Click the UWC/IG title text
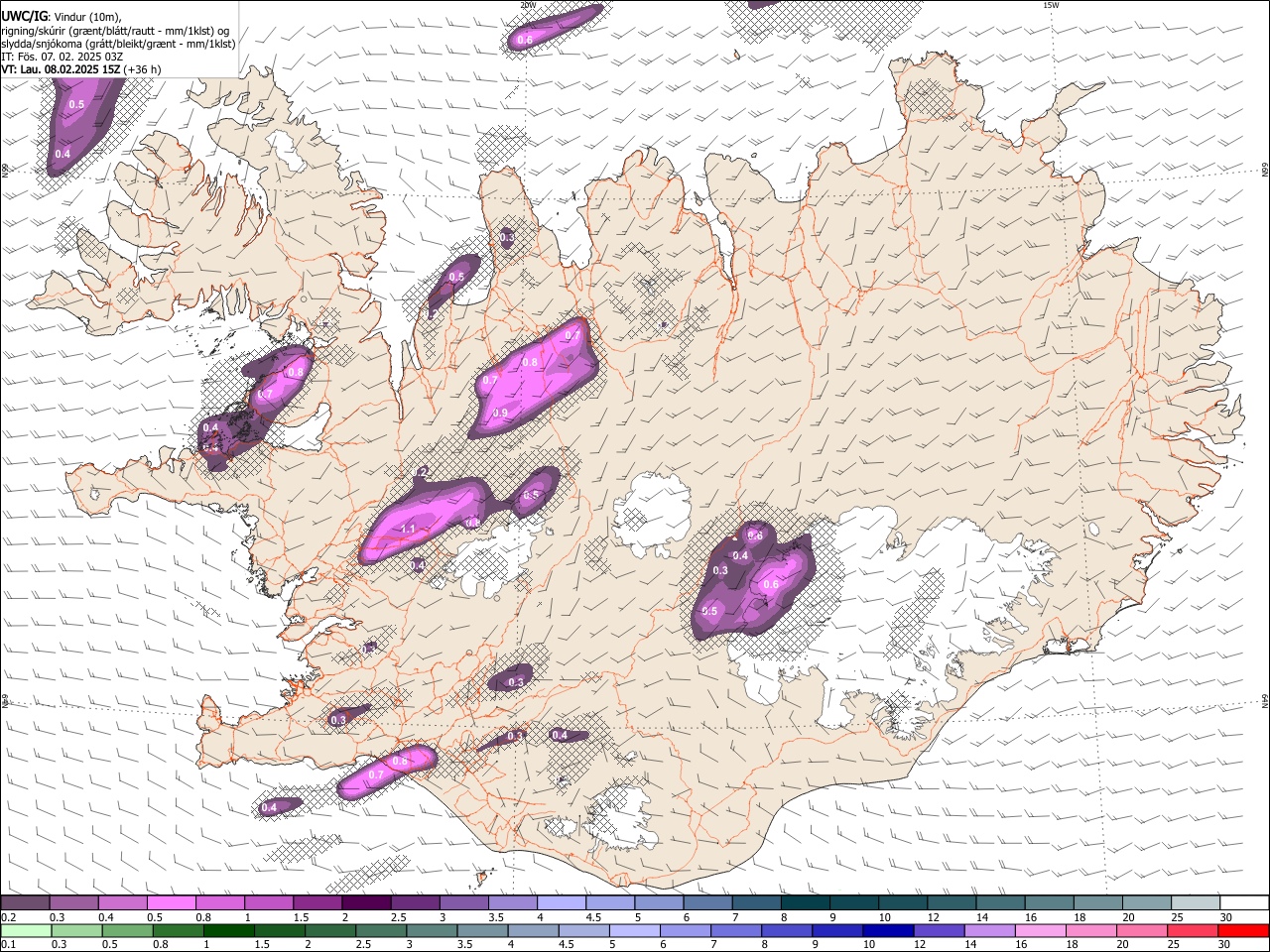1270x952 pixels. (24, 17)
